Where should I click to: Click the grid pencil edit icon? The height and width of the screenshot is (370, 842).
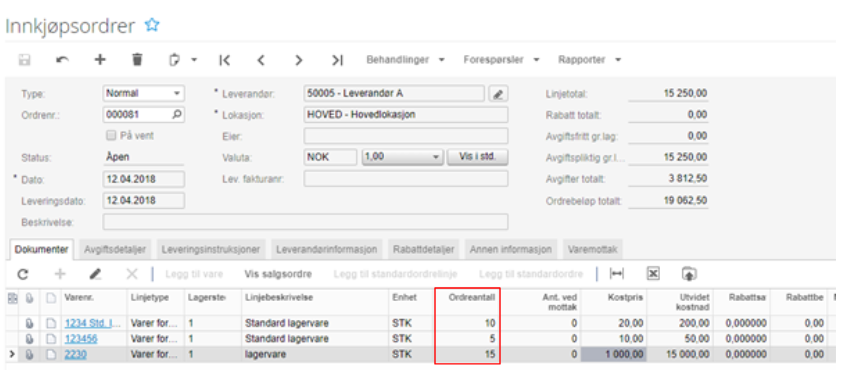tap(96, 274)
